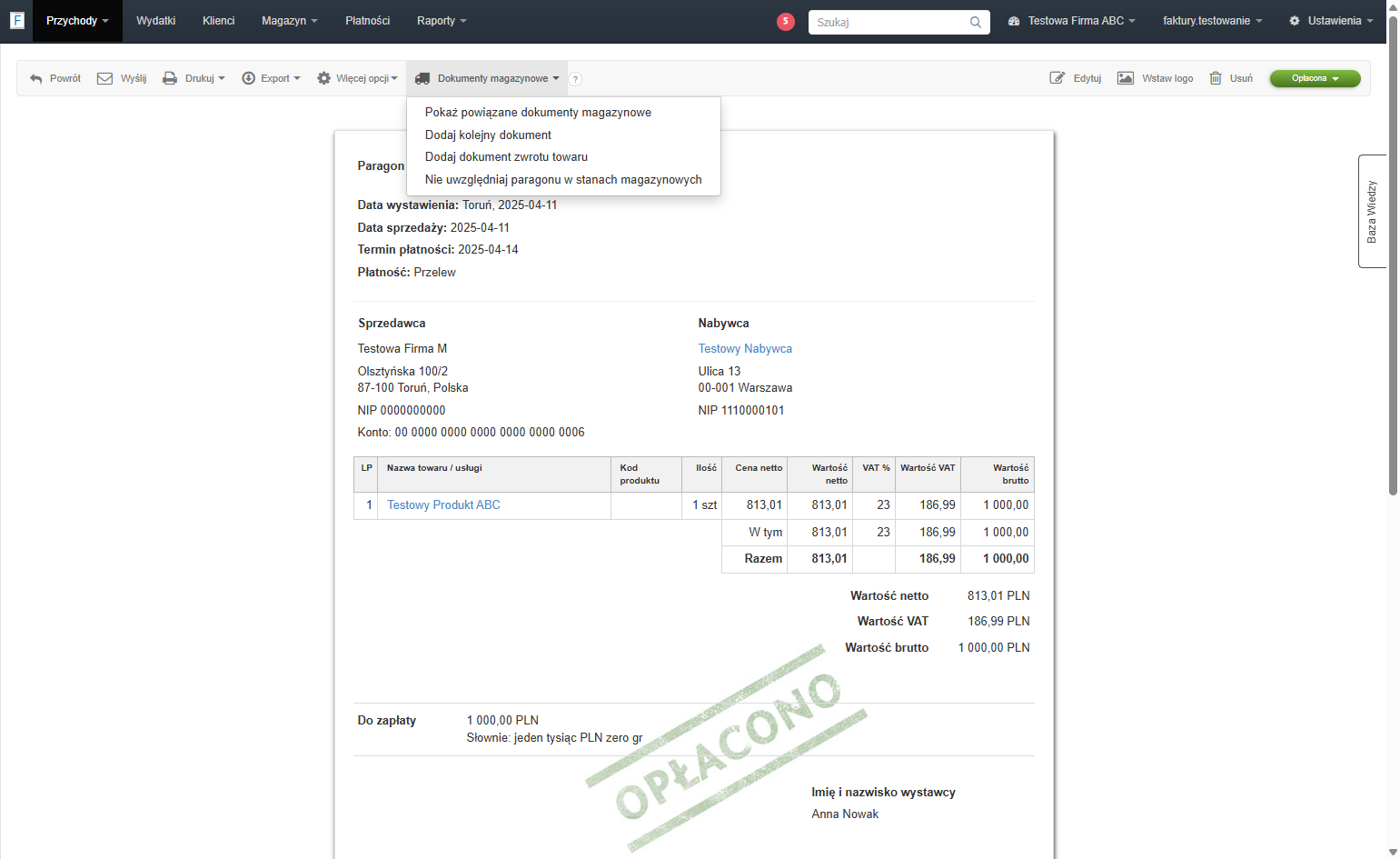Click the issuer name Anna Nowak
Image resolution: width=1400 pixels, height=859 pixels.
pos(845,814)
